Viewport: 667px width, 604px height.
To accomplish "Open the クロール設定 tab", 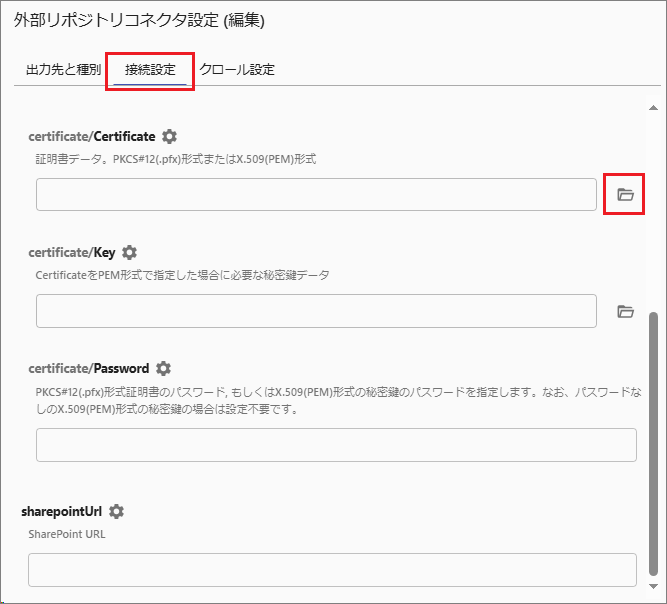I will click(x=237, y=70).
